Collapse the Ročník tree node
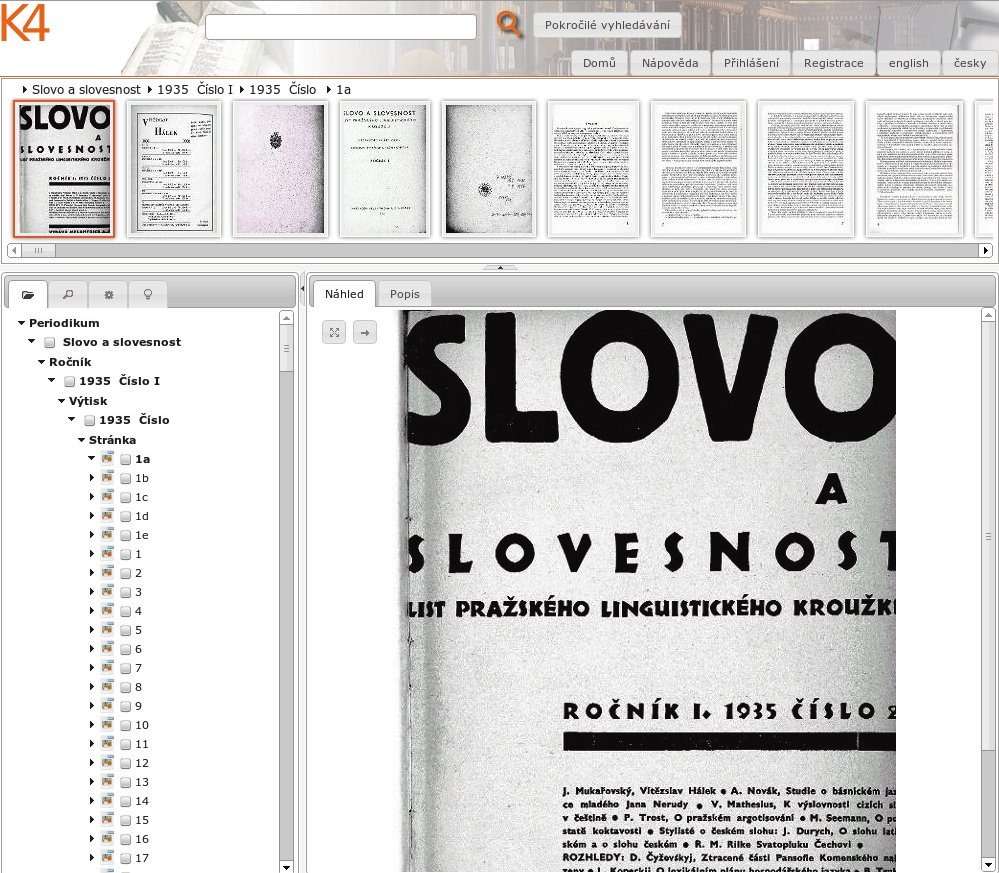This screenshot has width=999, height=873. (41, 362)
